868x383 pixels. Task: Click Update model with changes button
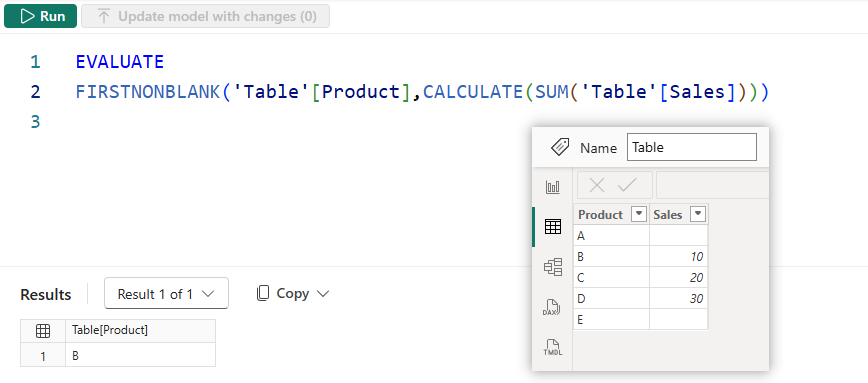click(205, 17)
